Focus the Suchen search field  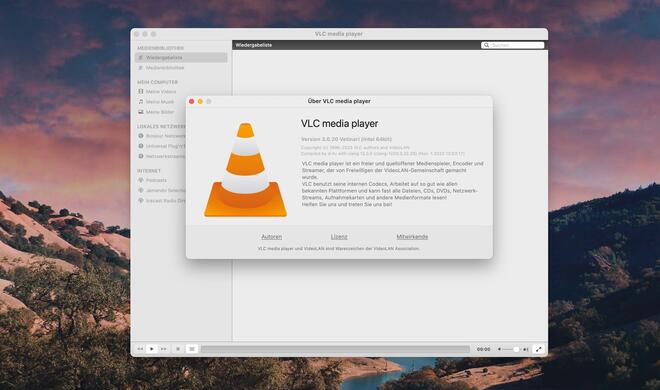(513, 45)
